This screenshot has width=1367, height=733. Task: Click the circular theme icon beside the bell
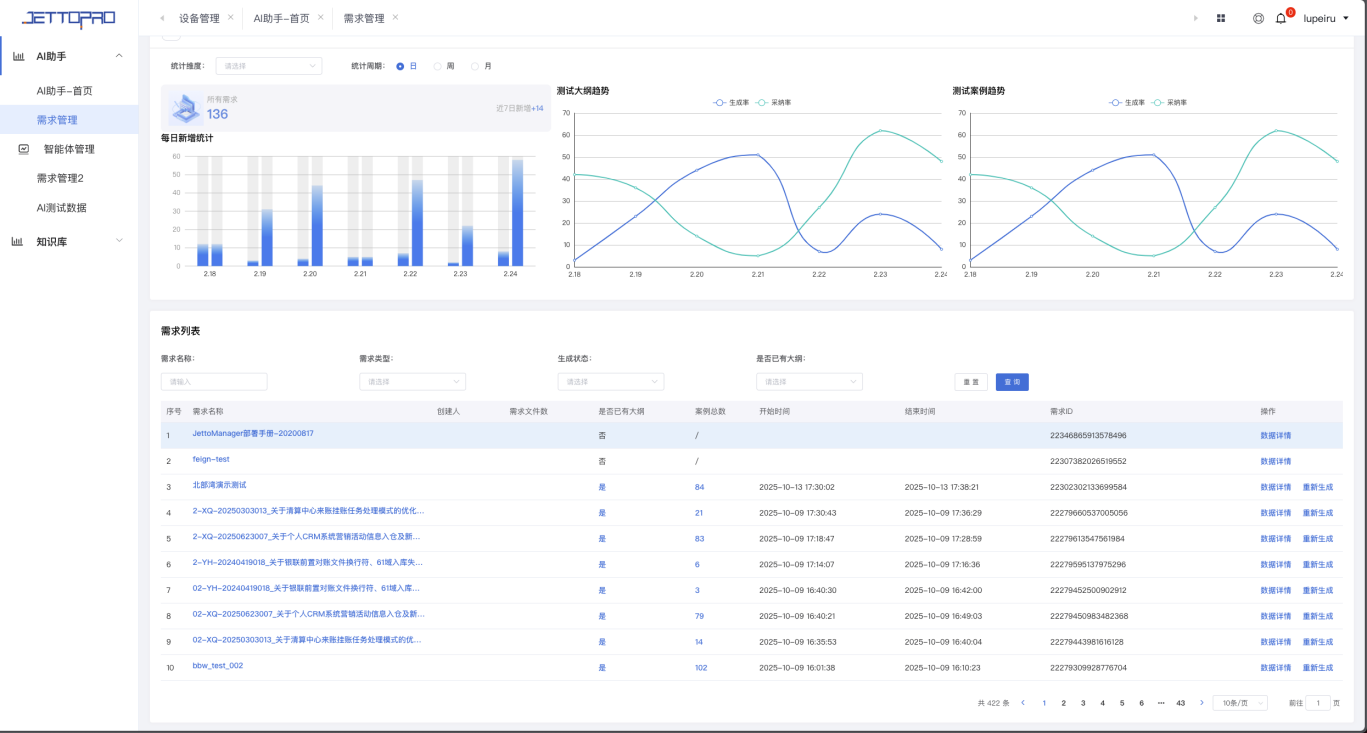[x=1258, y=18]
